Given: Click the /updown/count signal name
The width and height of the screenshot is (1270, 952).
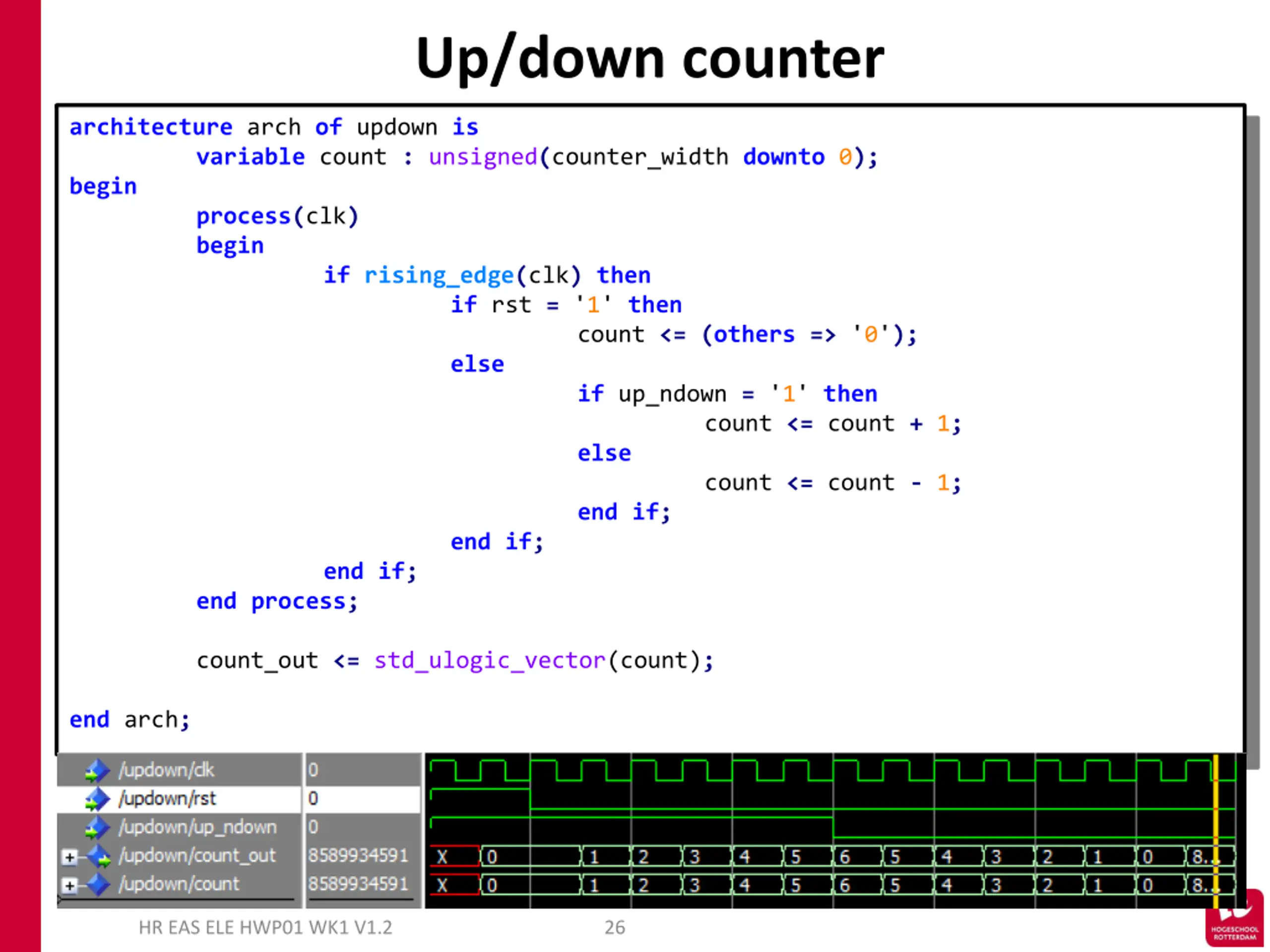Looking at the screenshot, I should tap(179, 884).
